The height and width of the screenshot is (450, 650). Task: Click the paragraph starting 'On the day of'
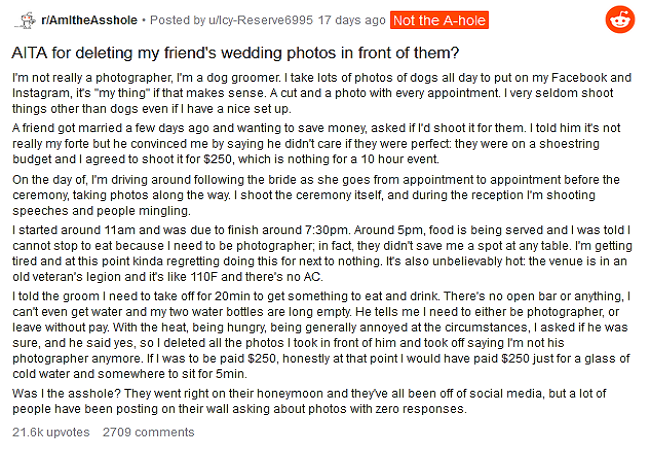316,195
